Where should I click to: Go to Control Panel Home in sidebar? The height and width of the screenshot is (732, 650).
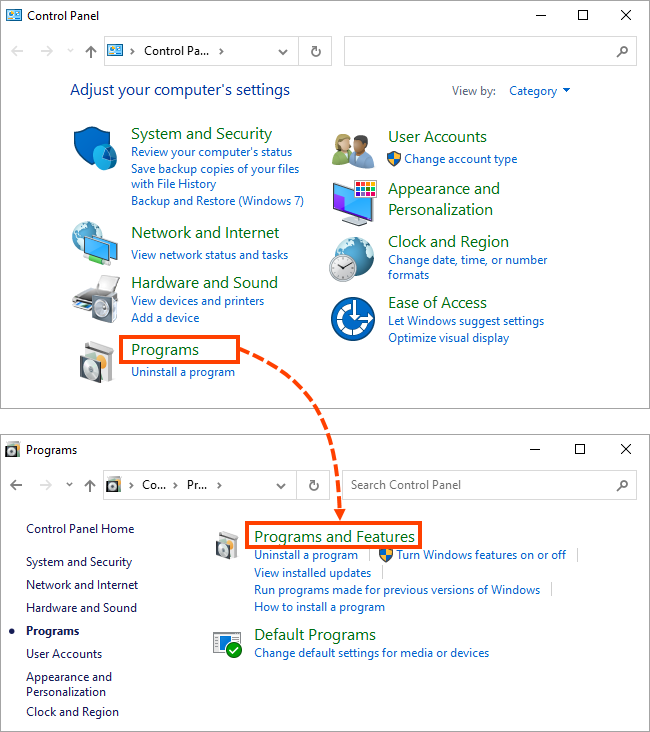(80, 529)
